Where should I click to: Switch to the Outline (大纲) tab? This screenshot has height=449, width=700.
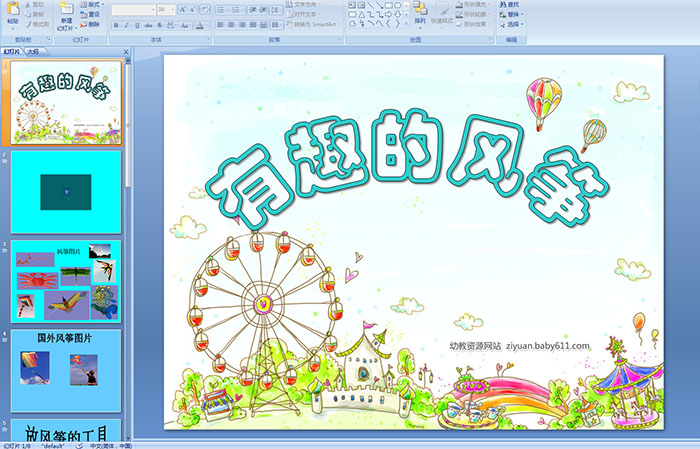33,50
